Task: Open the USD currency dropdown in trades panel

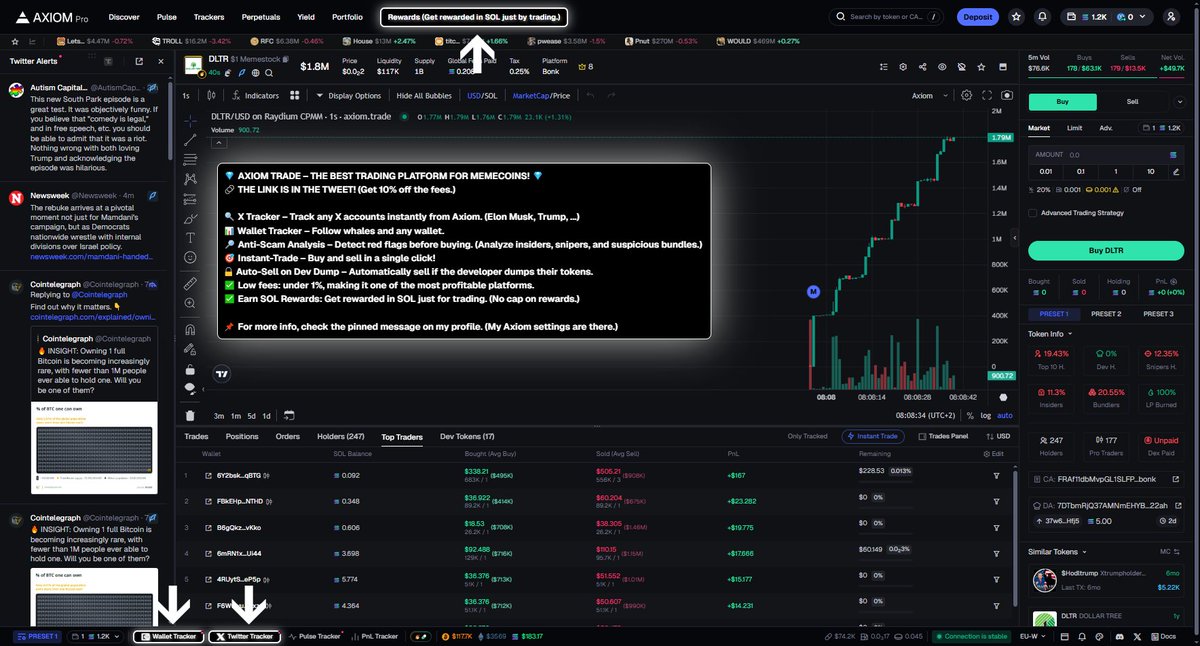Action: coord(1000,437)
